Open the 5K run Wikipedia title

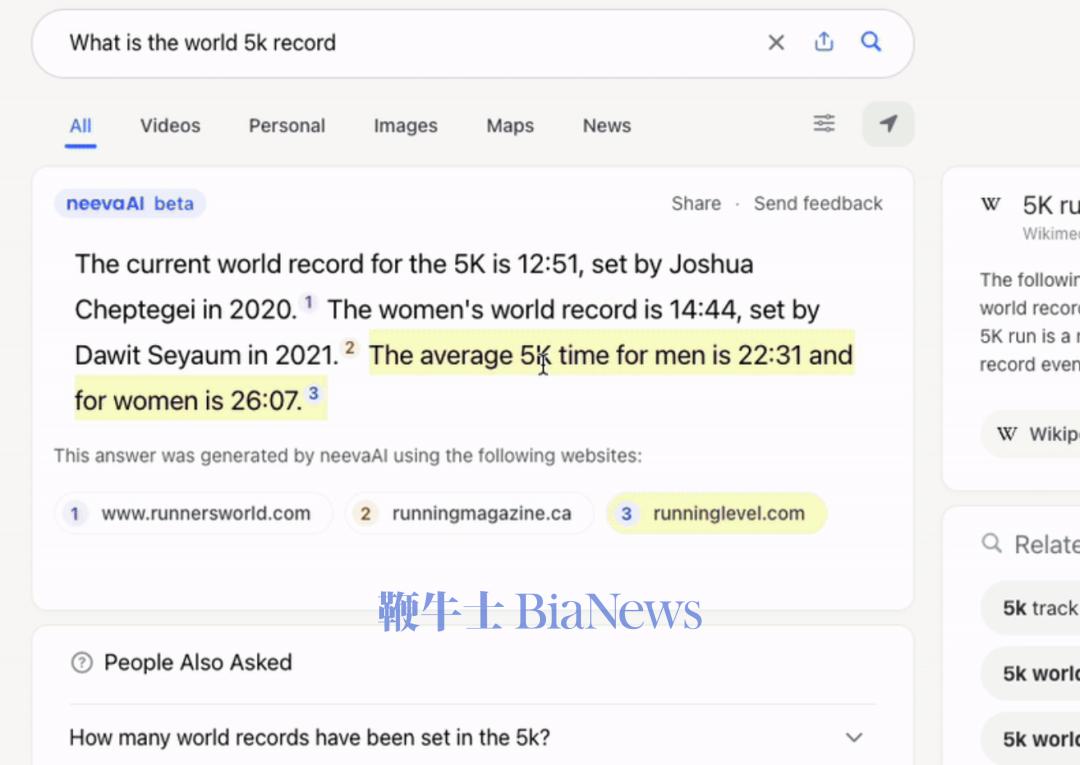[x=1051, y=205]
